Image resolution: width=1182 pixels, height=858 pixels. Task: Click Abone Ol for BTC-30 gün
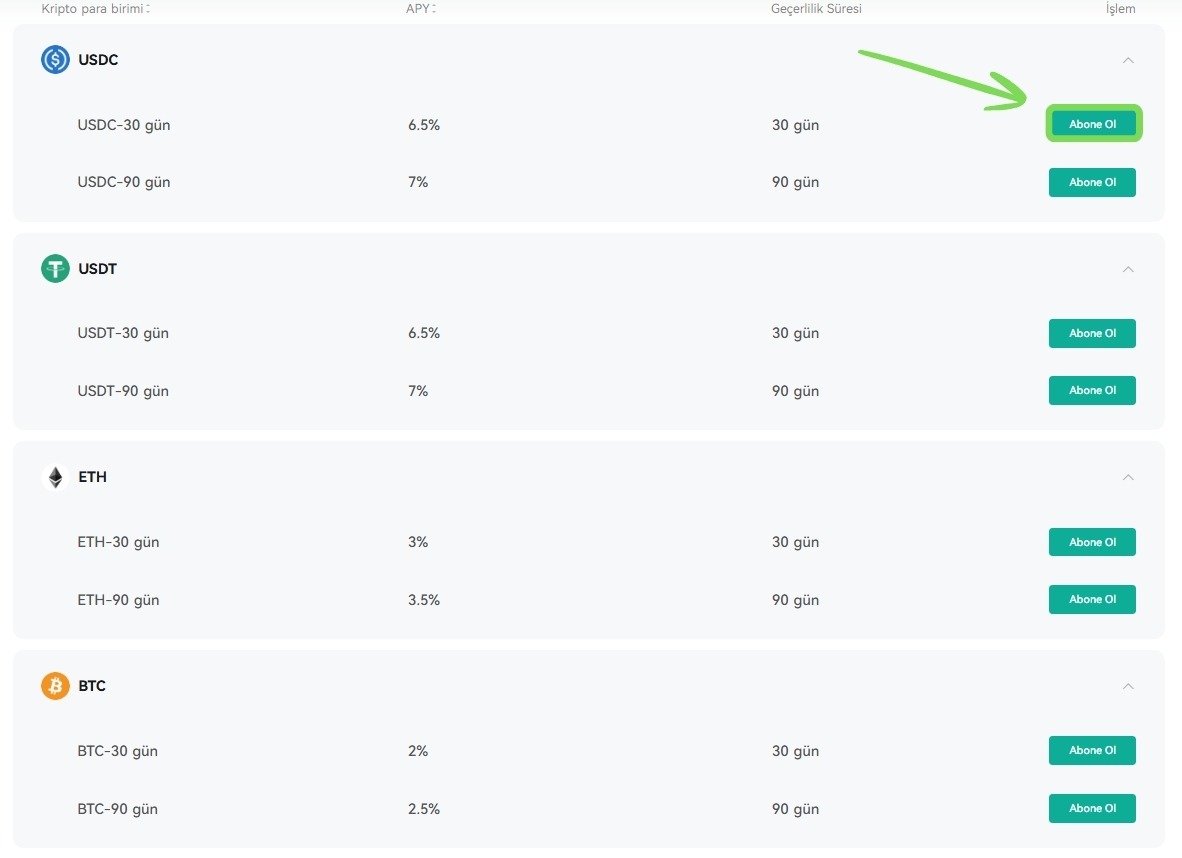[x=1092, y=750]
